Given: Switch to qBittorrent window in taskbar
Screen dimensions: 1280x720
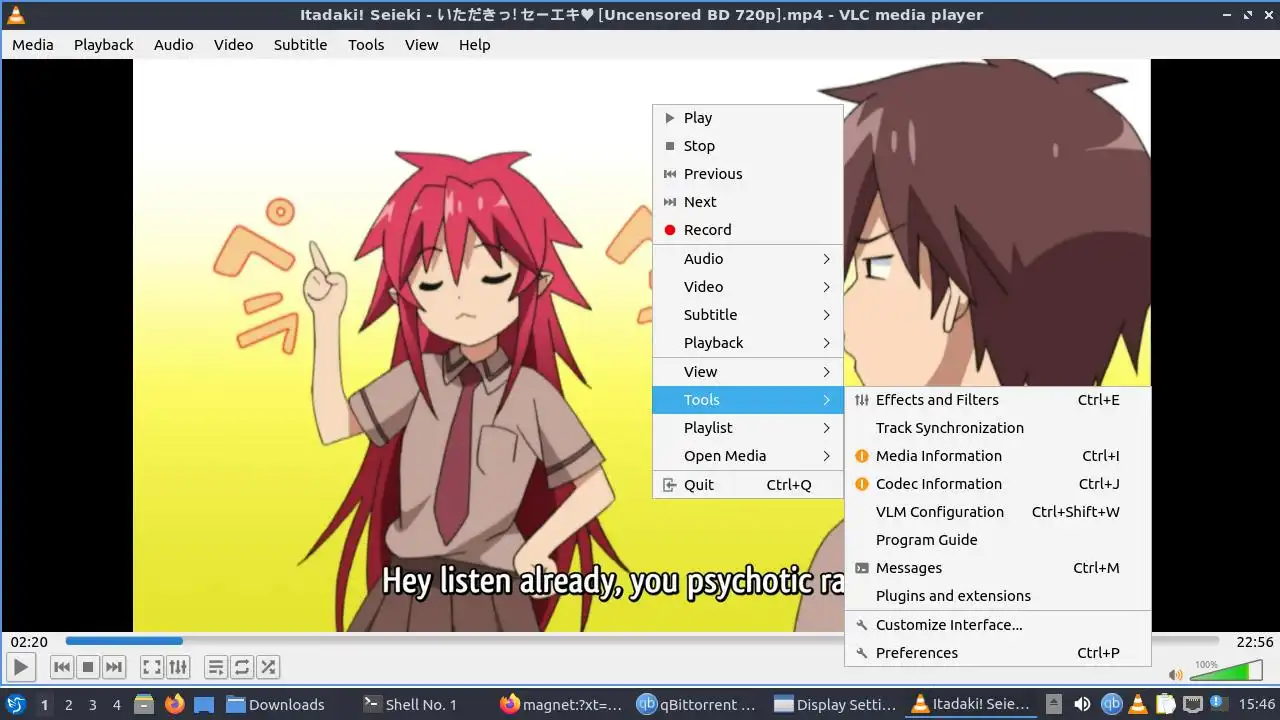Looking at the screenshot, I should [697, 704].
